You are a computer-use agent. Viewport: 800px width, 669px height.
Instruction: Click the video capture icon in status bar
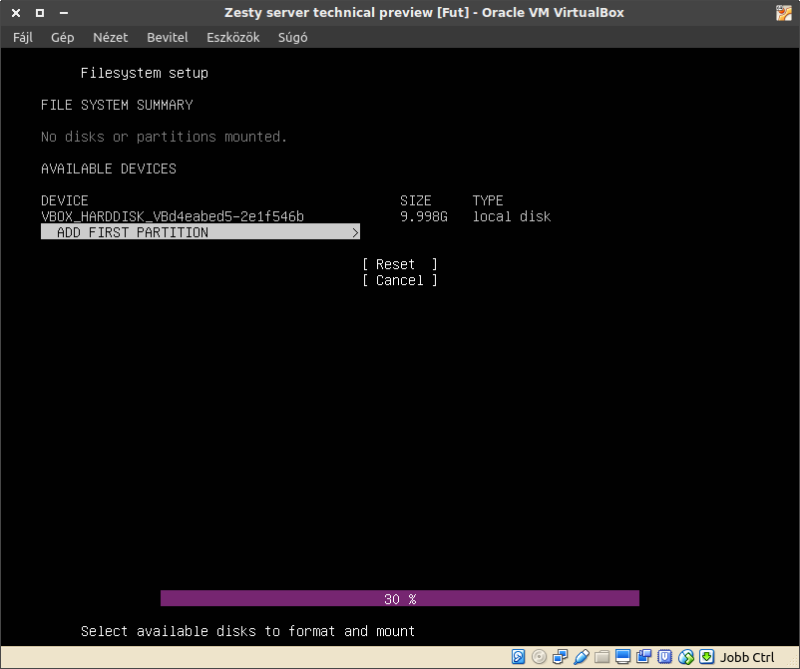[x=644, y=657]
